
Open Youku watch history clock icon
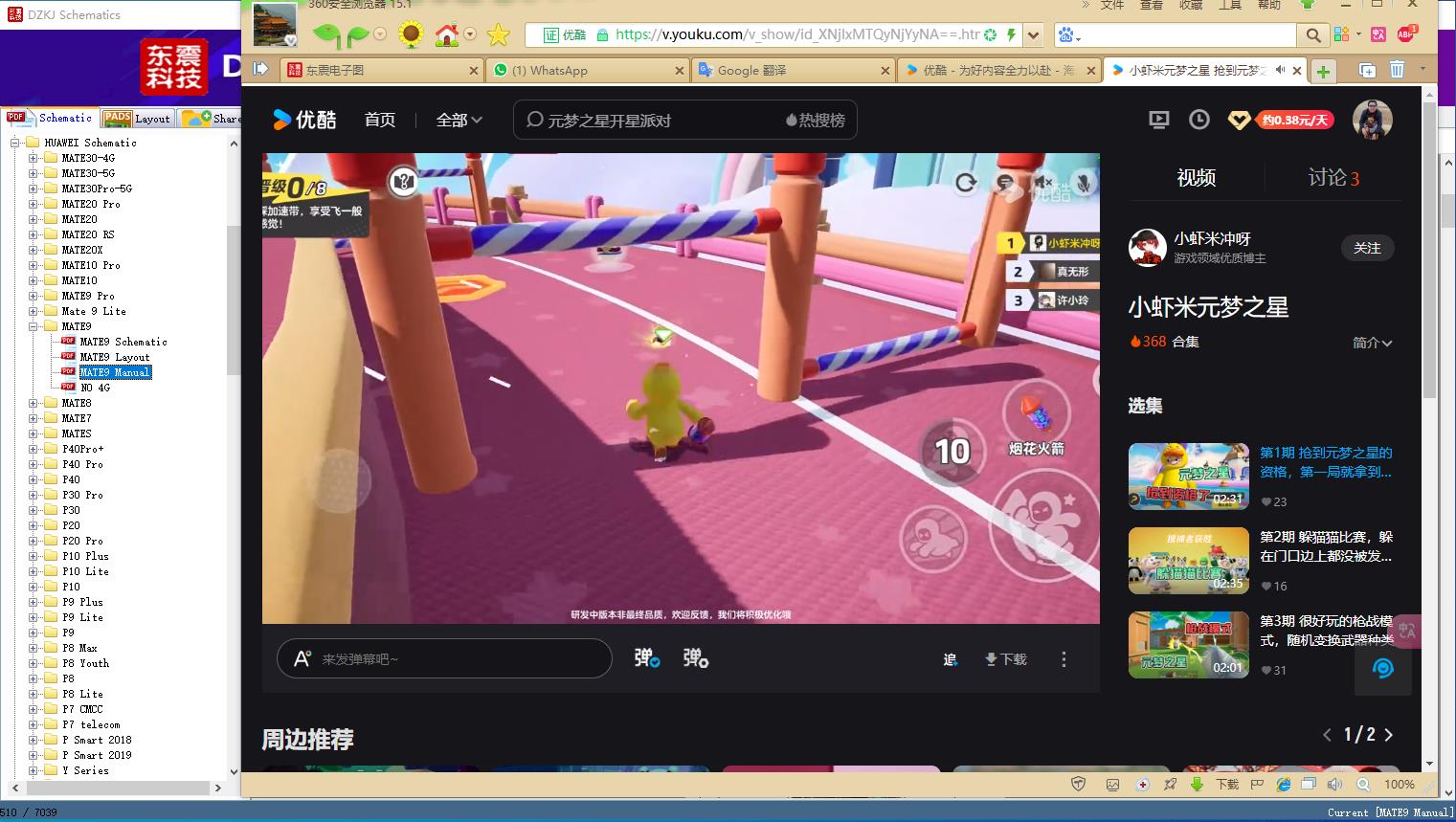[1198, 120]
